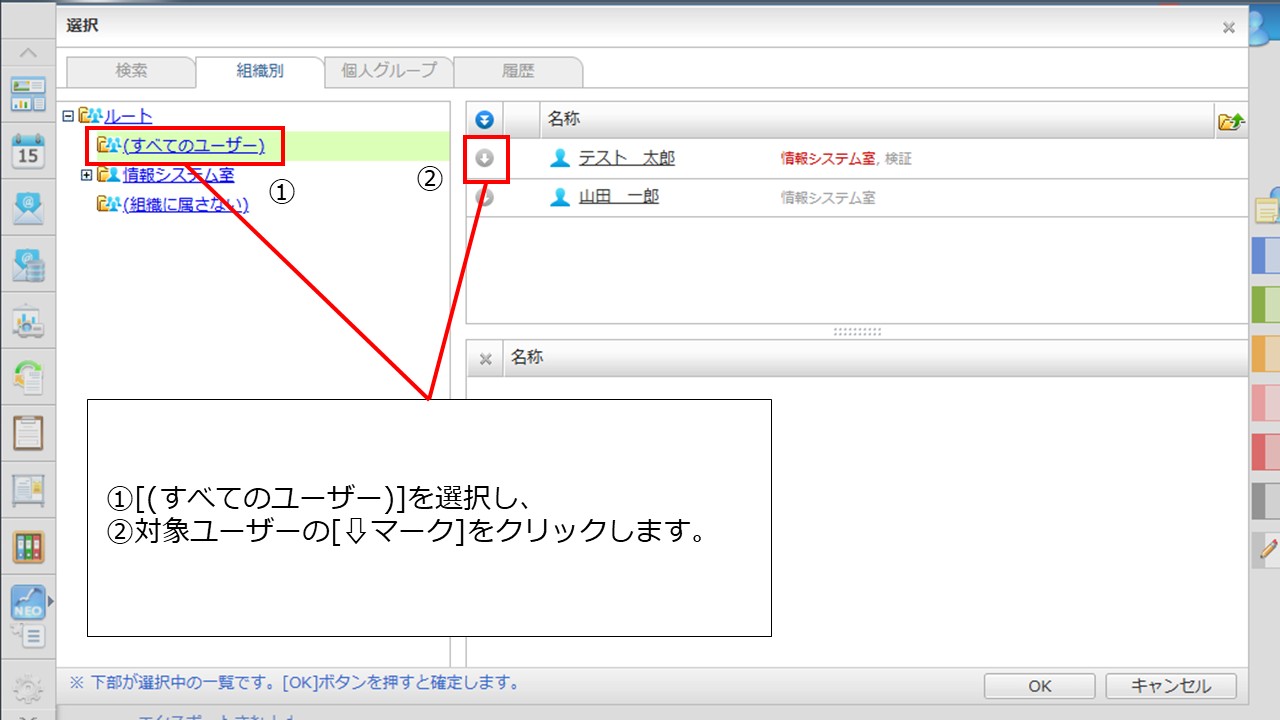Switch to the 個人グループ tab
This screenshot has height=720, width=1280.
(389, 71)
